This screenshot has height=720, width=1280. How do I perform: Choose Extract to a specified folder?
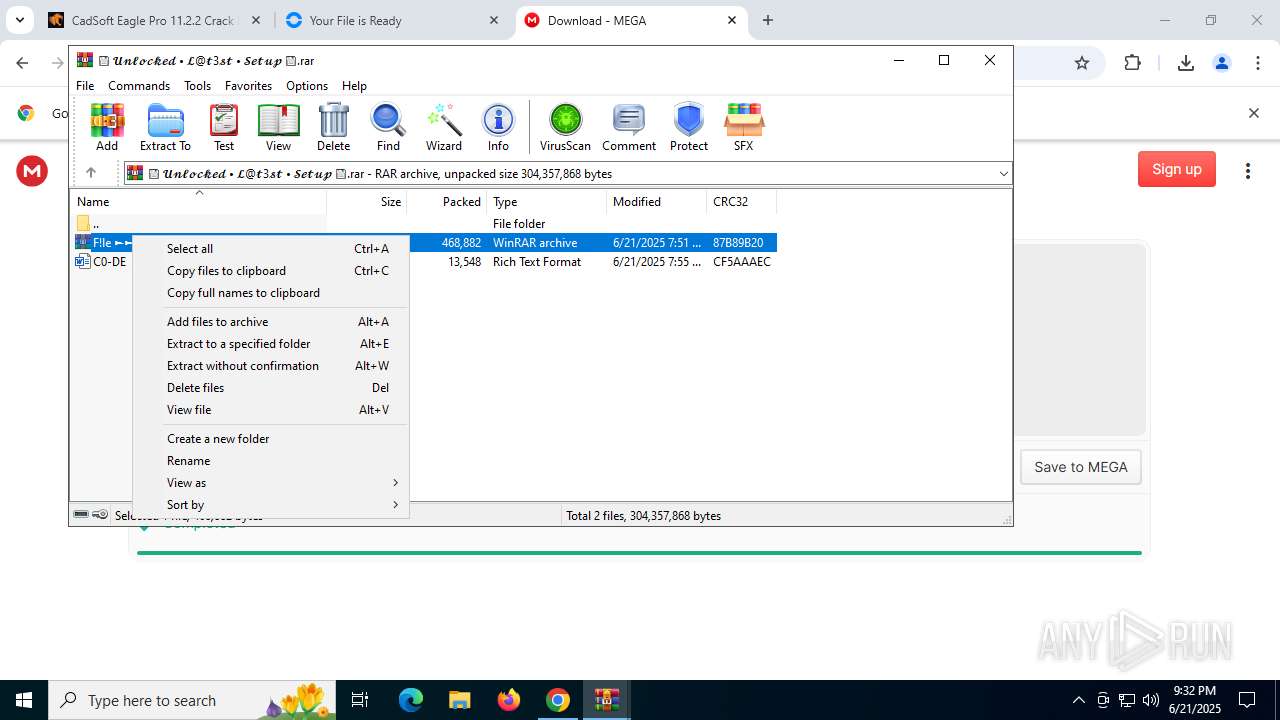(271, 344)
